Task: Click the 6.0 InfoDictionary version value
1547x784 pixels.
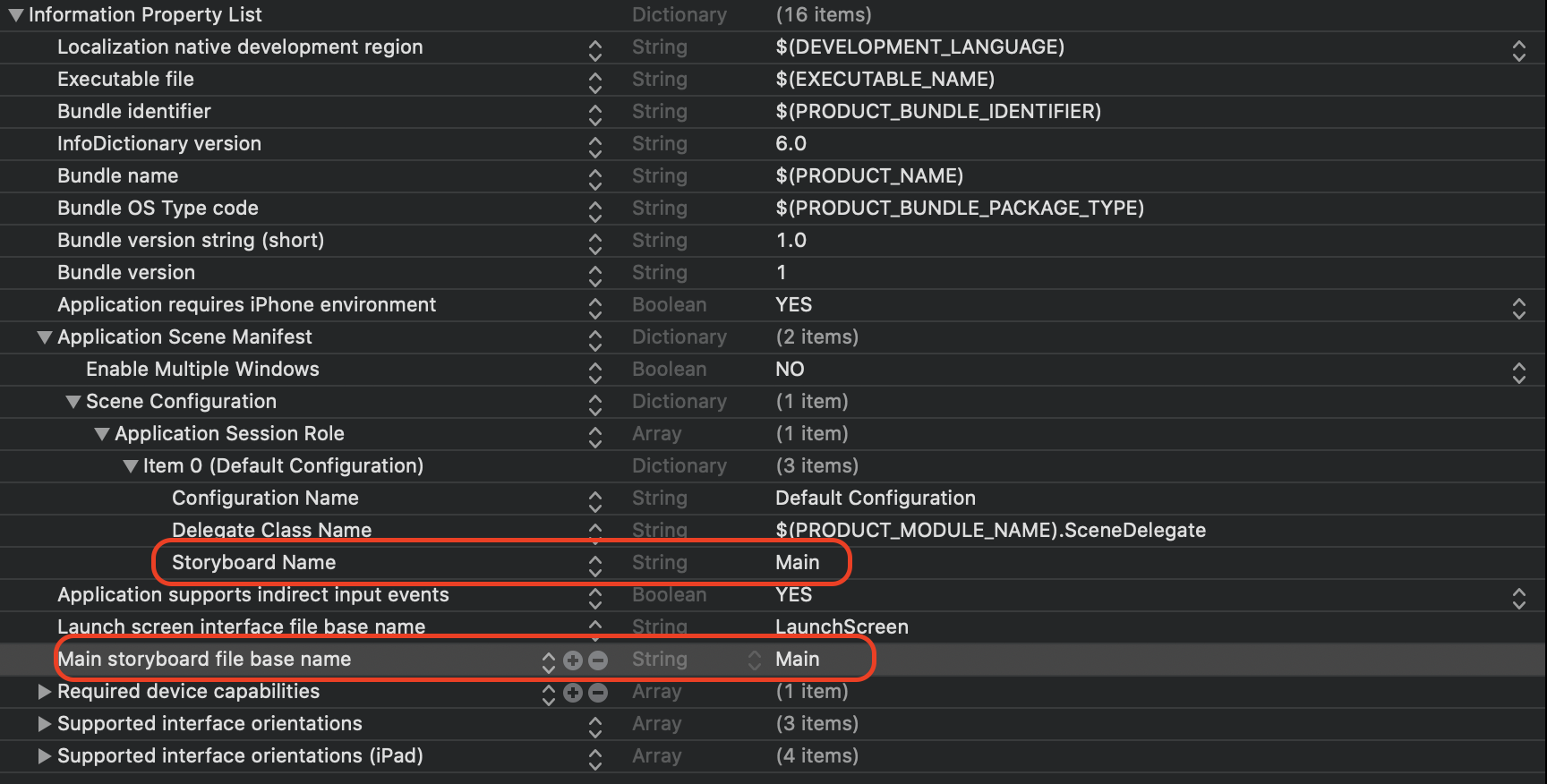Action: 791,144
